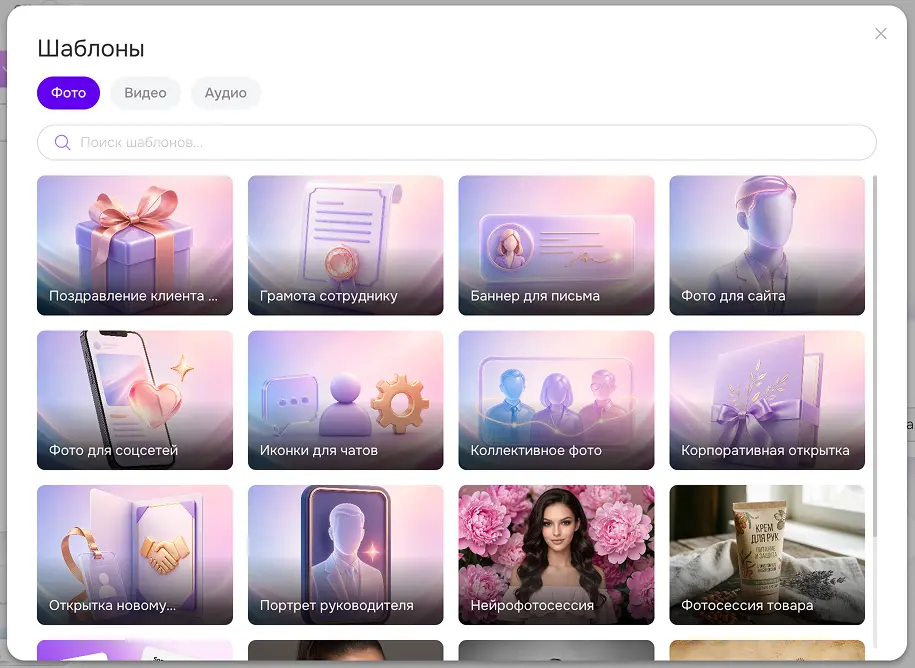Screen dimensions: 915x668
Task: Open the Иконки для чатов template
Action: tap(345, 400)
